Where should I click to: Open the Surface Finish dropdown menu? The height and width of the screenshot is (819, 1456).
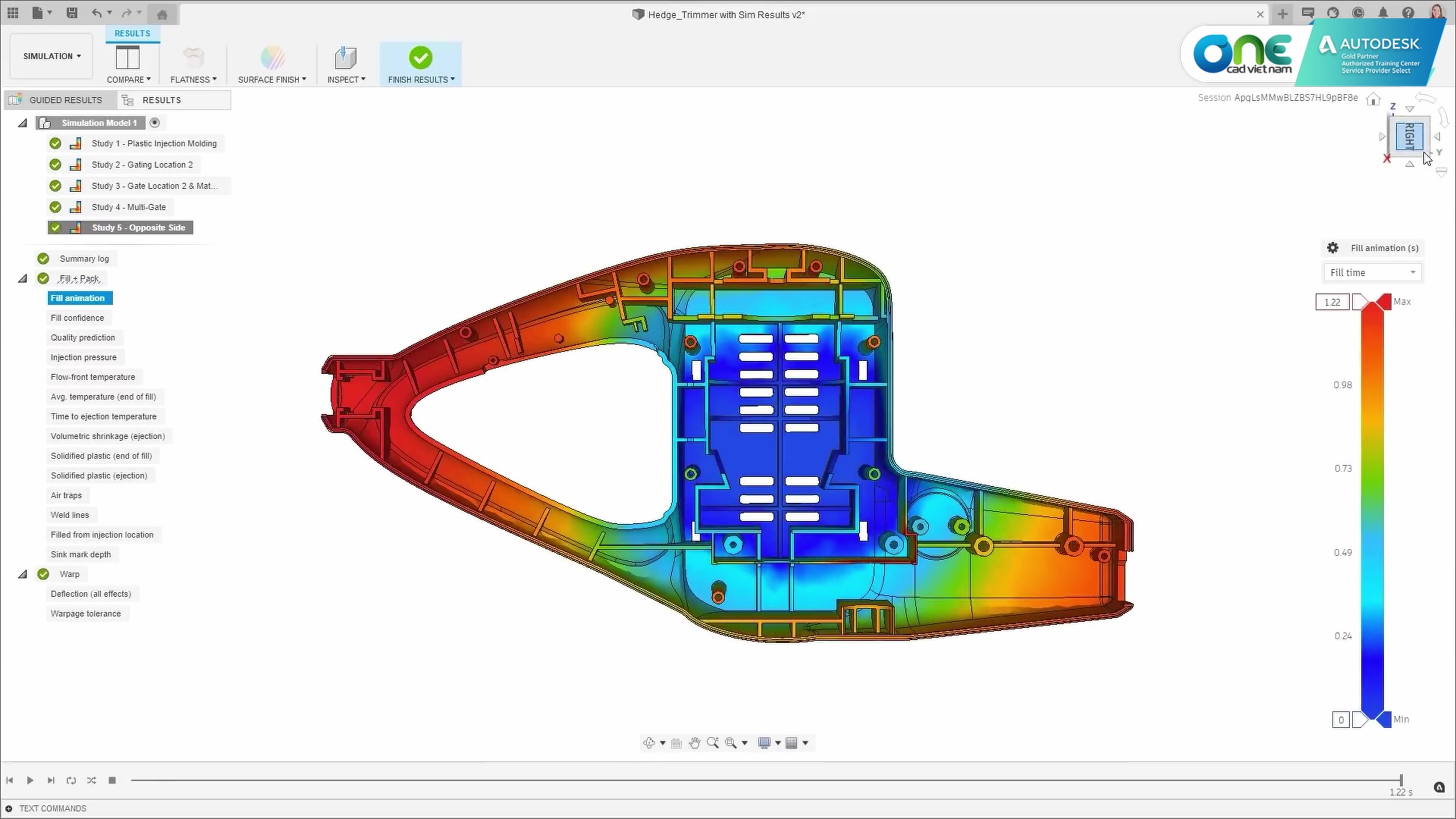tap(272, 80)
